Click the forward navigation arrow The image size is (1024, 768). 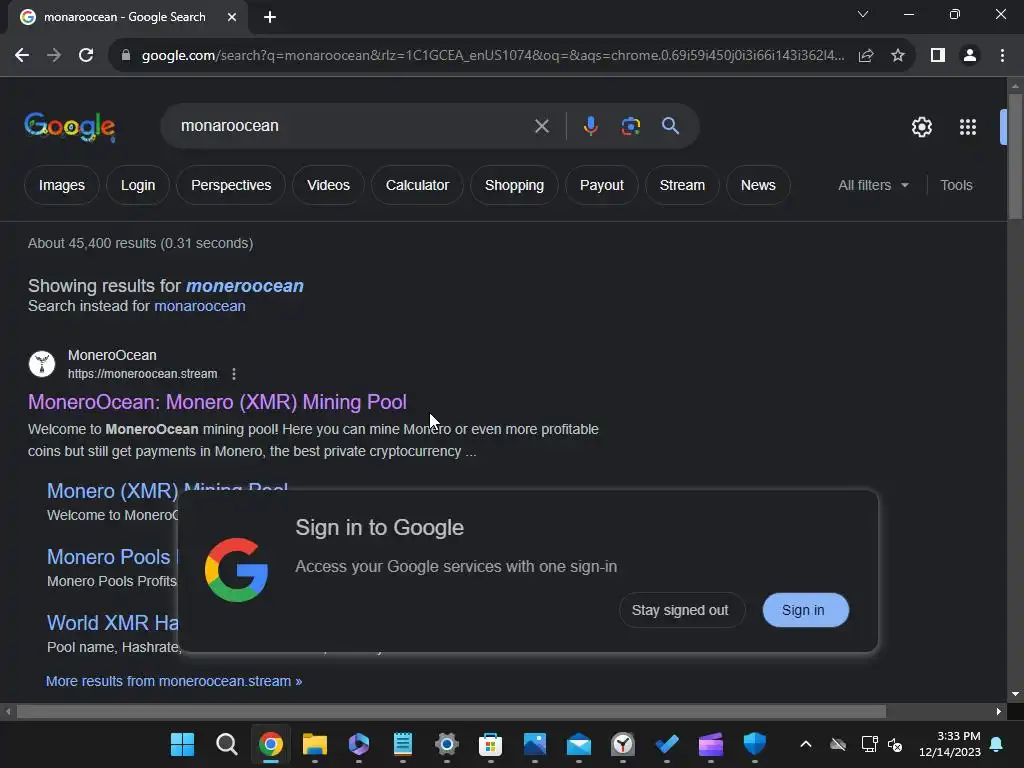[54, 56]
